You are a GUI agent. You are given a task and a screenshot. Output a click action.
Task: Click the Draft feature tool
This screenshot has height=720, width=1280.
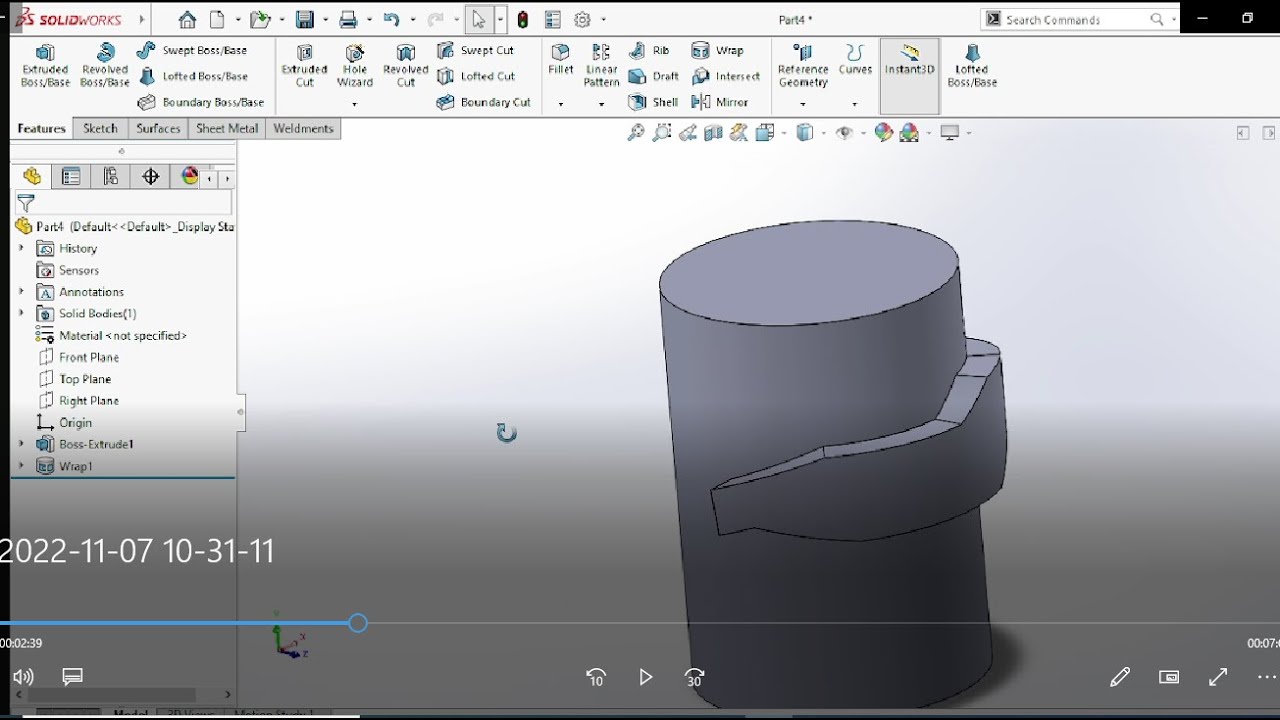(x=654, y=76)
